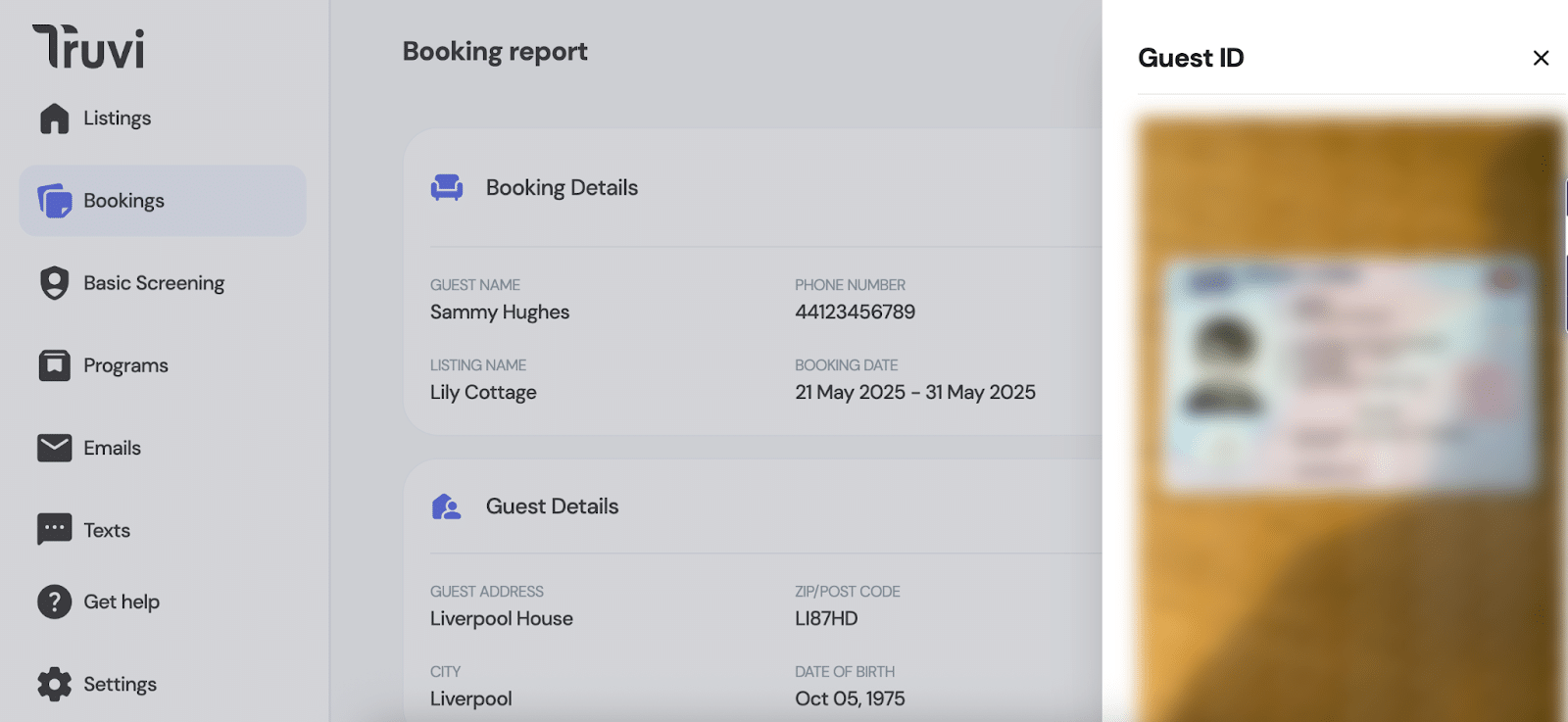The image size is (1568, 722).
Task: Click the Settings gear icon
Action: click(x=54, y=684)
